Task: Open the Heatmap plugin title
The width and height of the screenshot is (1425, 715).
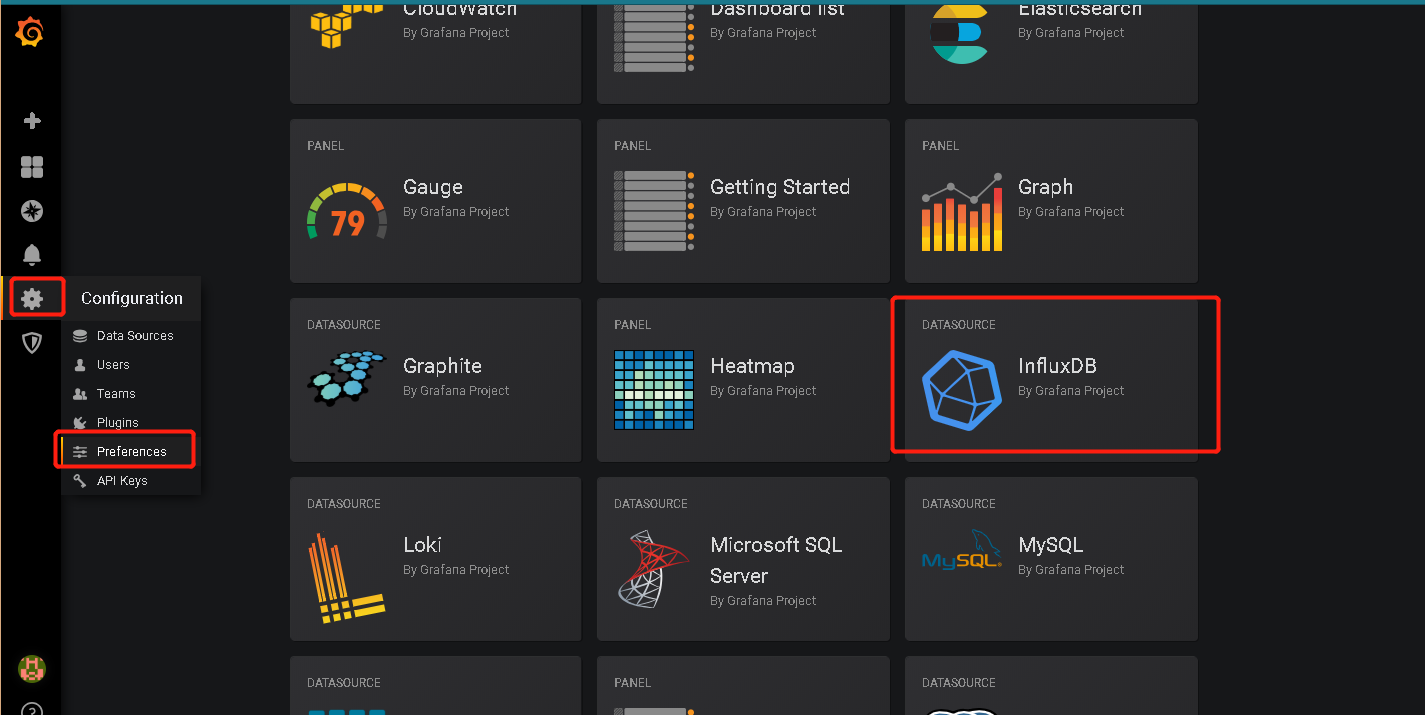Action: tap(752, 366)
